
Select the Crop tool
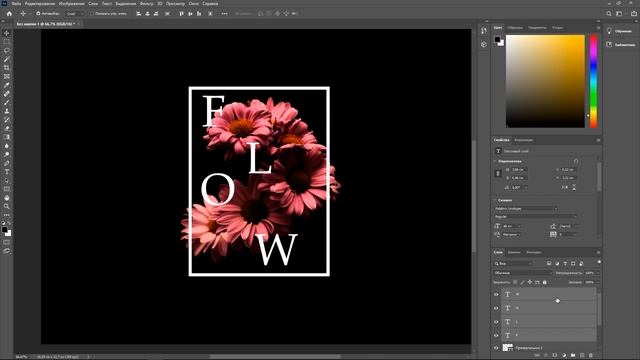pyautogui.click(x=7, y=68)
